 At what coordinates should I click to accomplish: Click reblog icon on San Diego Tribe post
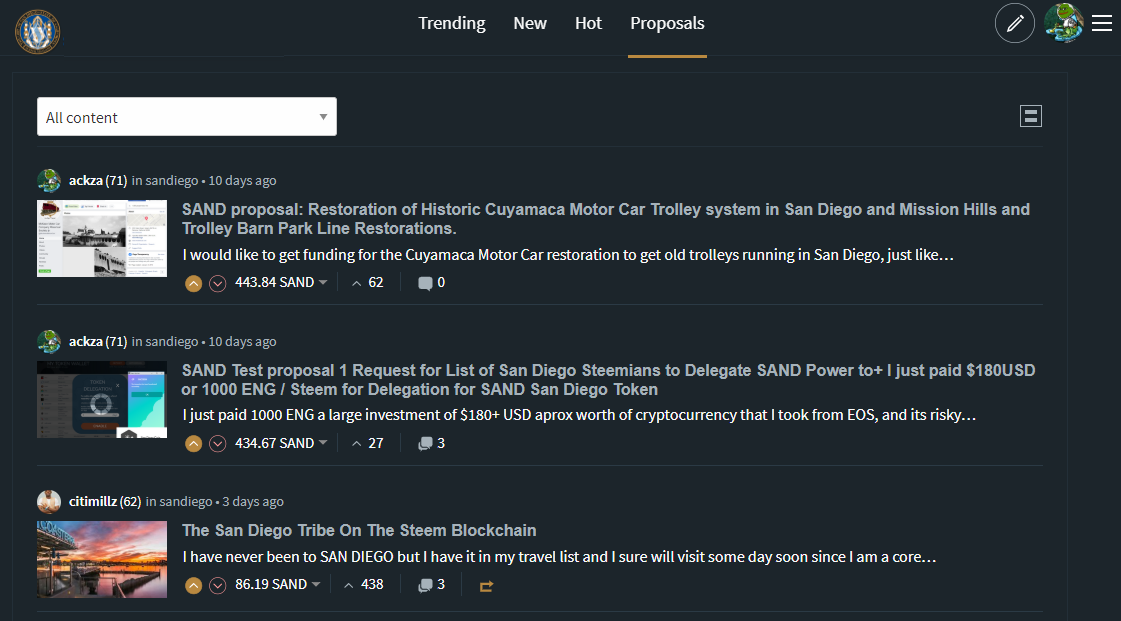coord(486,586)
